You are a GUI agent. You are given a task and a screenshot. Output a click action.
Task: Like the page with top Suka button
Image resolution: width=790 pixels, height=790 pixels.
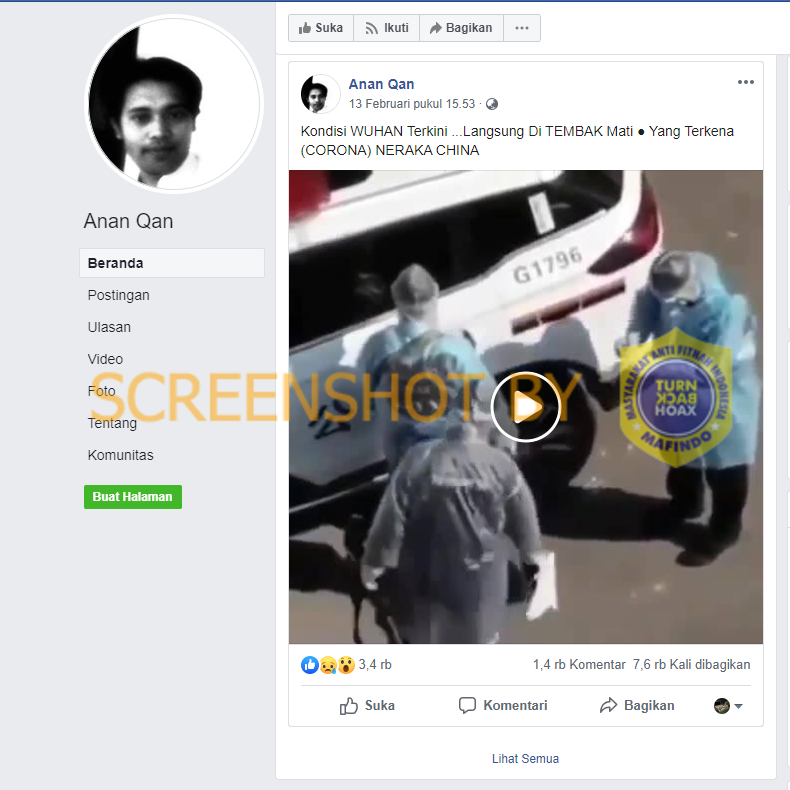tap(320, 28)
